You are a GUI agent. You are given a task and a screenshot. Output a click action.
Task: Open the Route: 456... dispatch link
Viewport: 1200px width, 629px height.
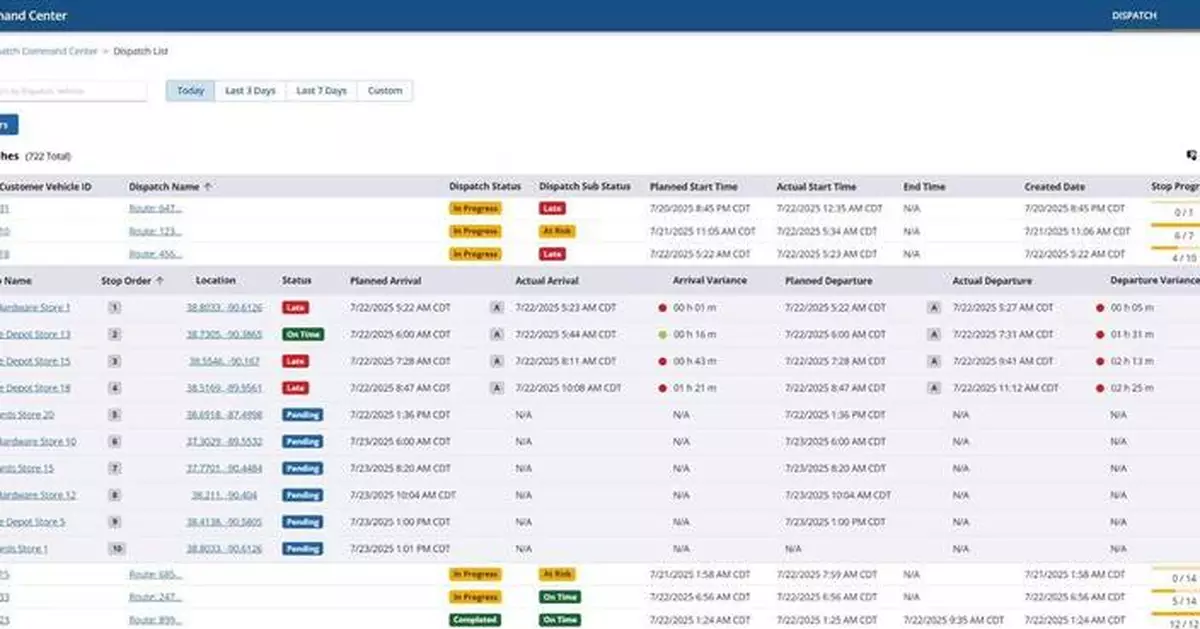tap(155, 254)
